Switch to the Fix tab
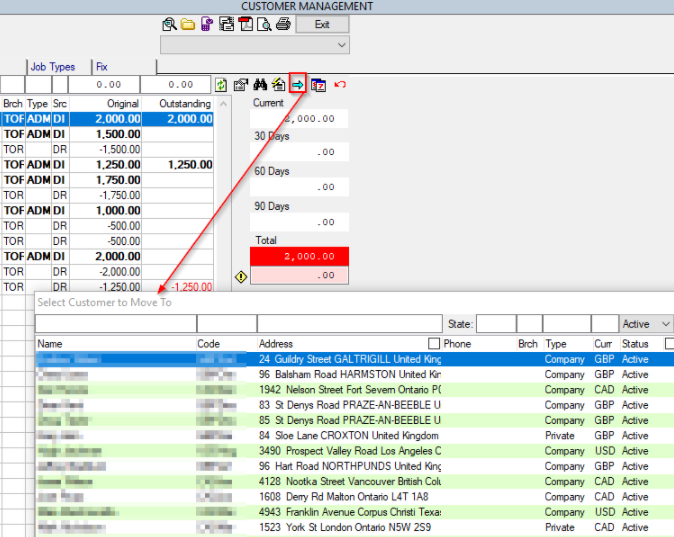674x537 pixels. pos(101,67)
